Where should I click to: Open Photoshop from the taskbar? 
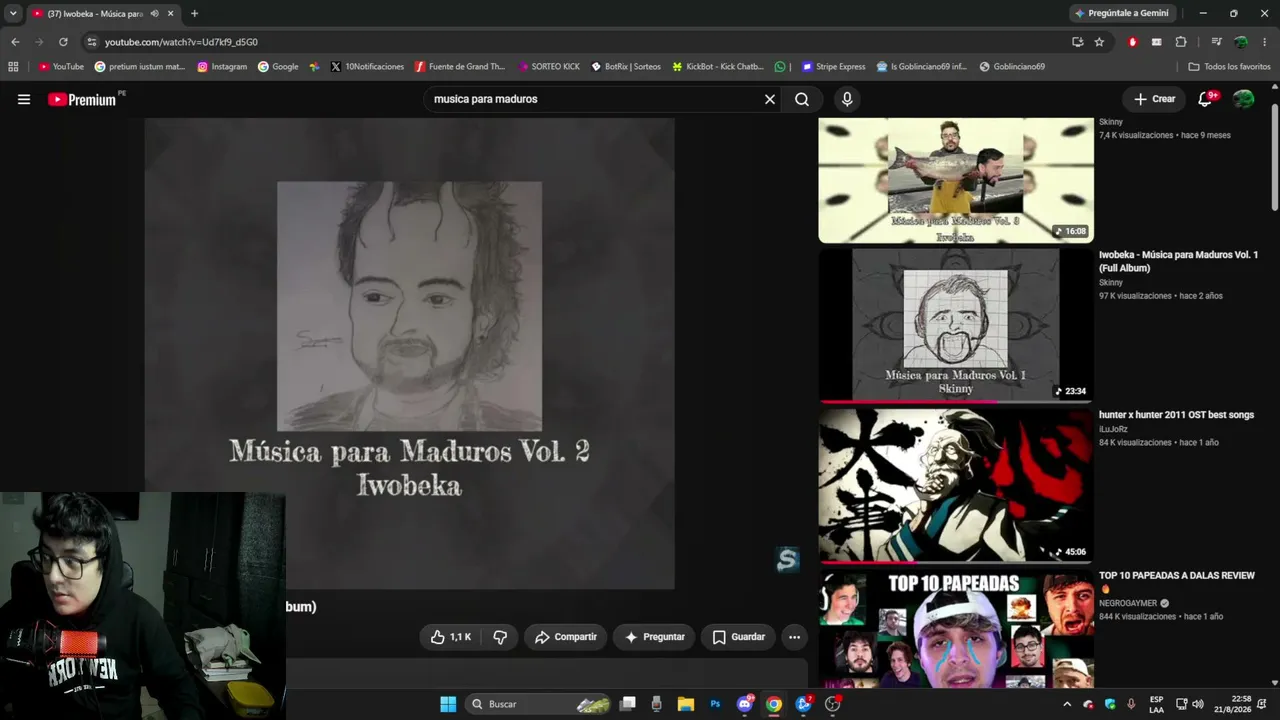(x=715, y=704)
